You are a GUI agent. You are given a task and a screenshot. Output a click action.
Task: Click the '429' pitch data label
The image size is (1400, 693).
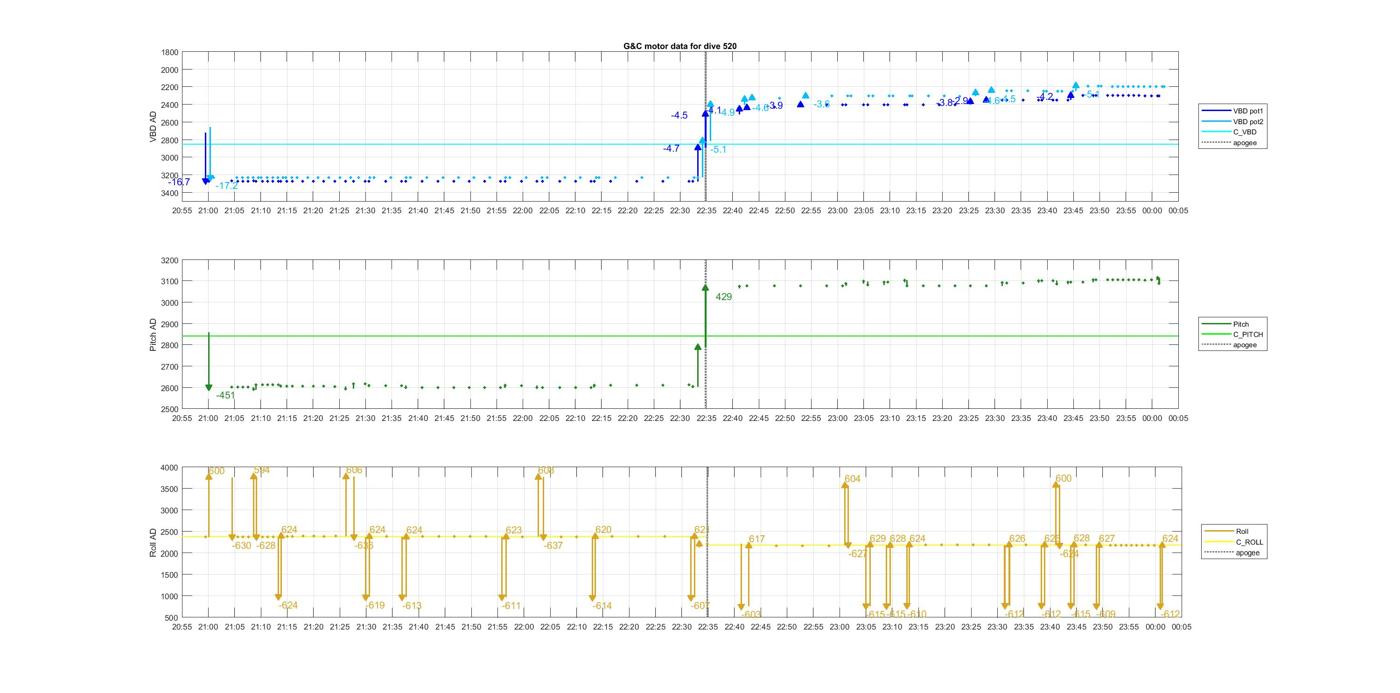pos(724,297)
